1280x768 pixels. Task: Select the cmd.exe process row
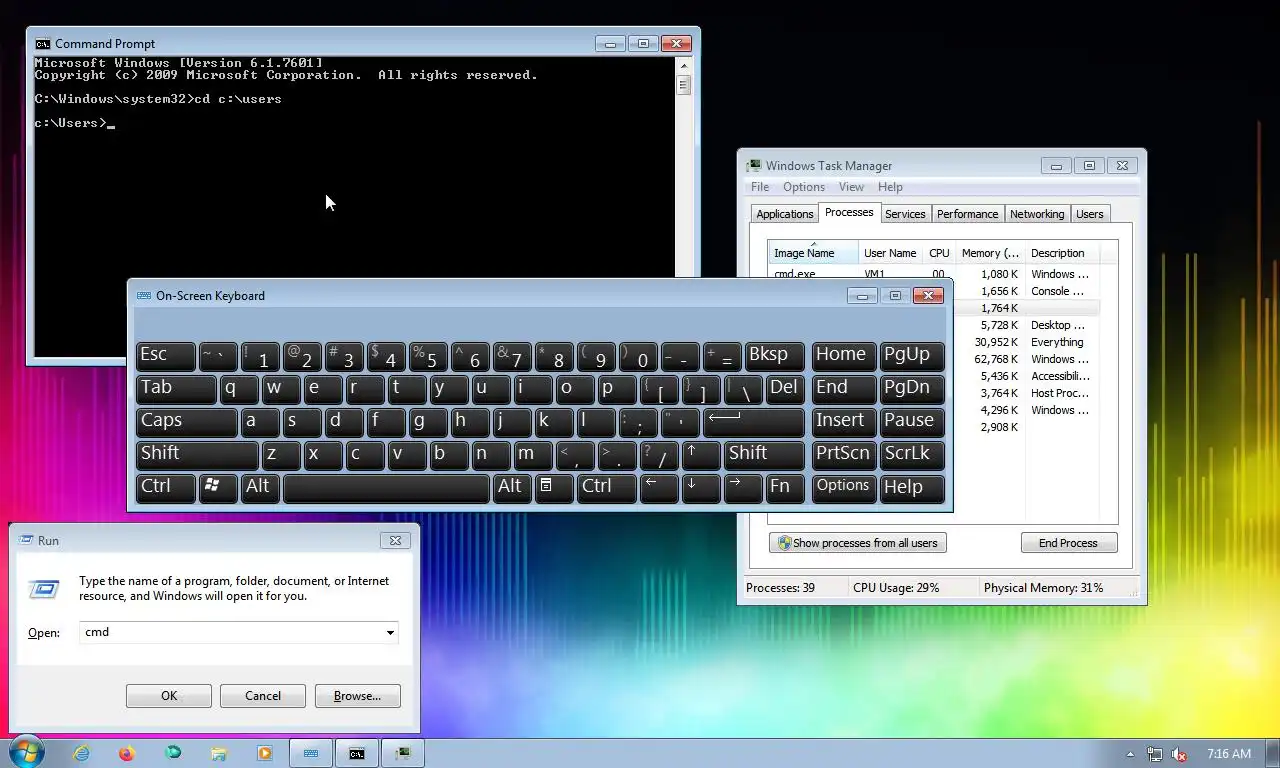[933, 274]
